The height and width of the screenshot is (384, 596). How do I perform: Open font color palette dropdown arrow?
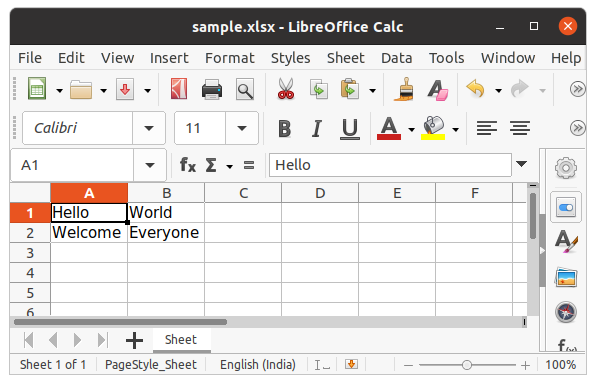pos(411,129)
